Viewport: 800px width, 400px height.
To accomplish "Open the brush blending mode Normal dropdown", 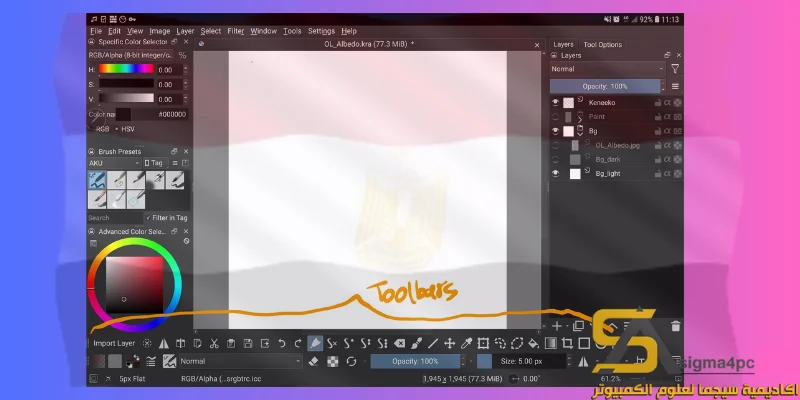I will tap(240, 361).
